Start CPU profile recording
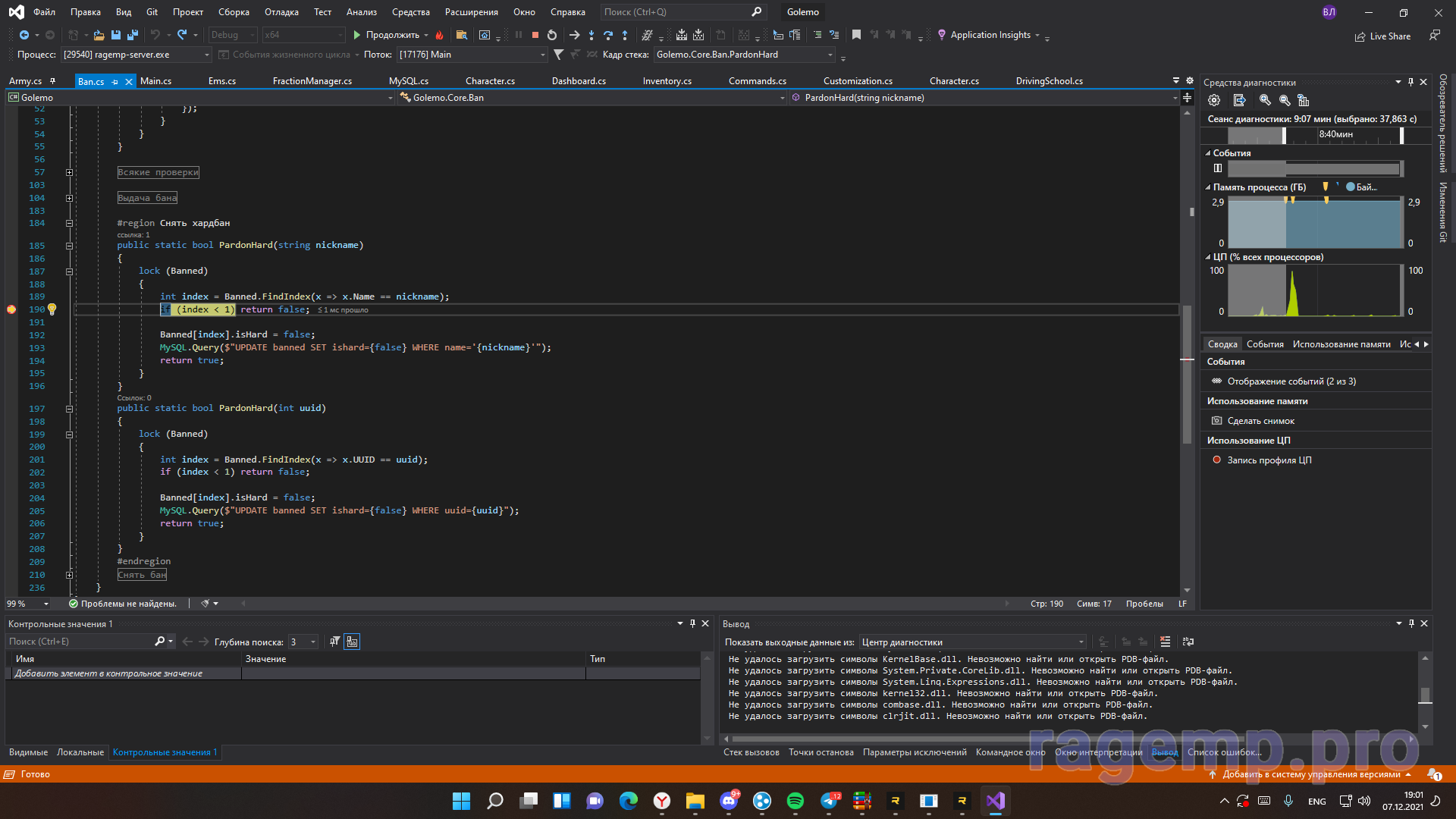 [x=1269, y=460]
